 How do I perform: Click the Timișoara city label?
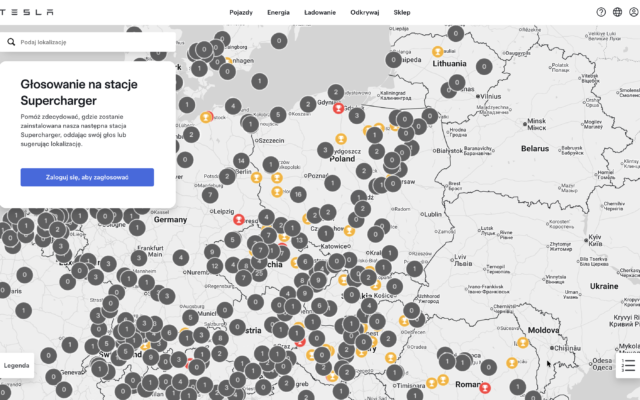(x=411, y=385)
